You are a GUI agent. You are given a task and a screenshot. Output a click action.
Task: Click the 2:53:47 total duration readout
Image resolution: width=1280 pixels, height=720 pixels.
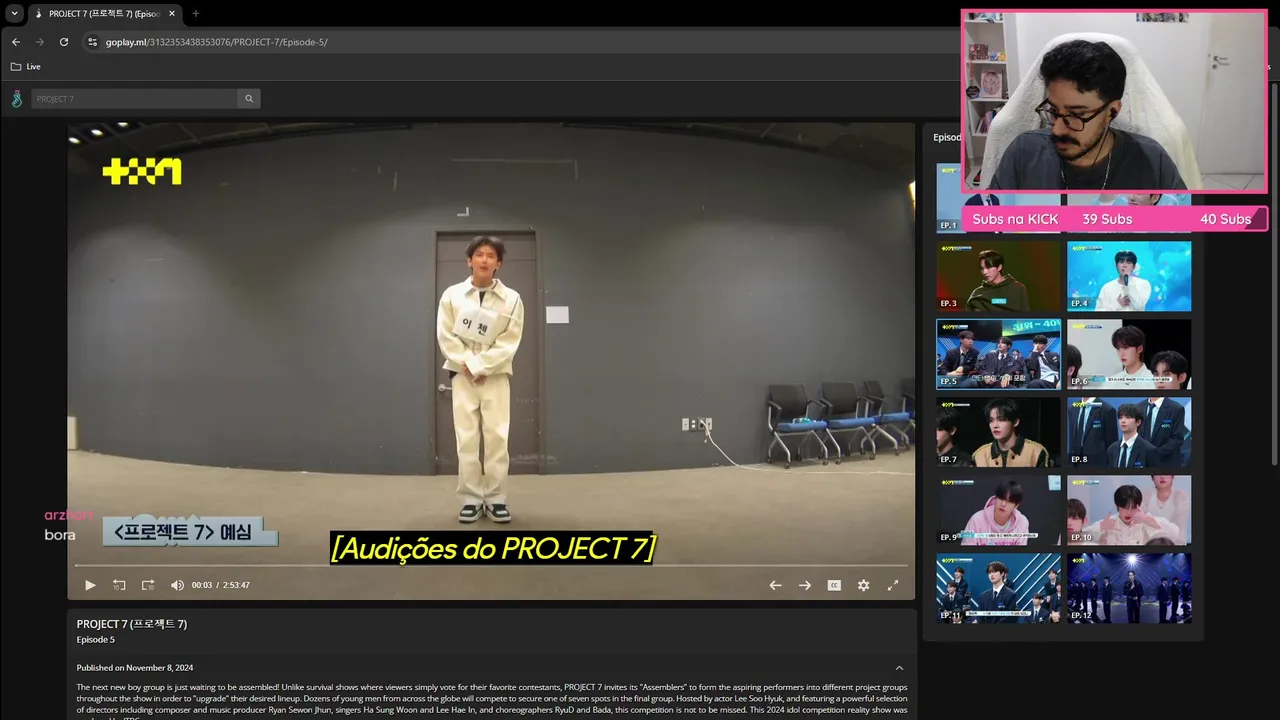tap(236, 585)
